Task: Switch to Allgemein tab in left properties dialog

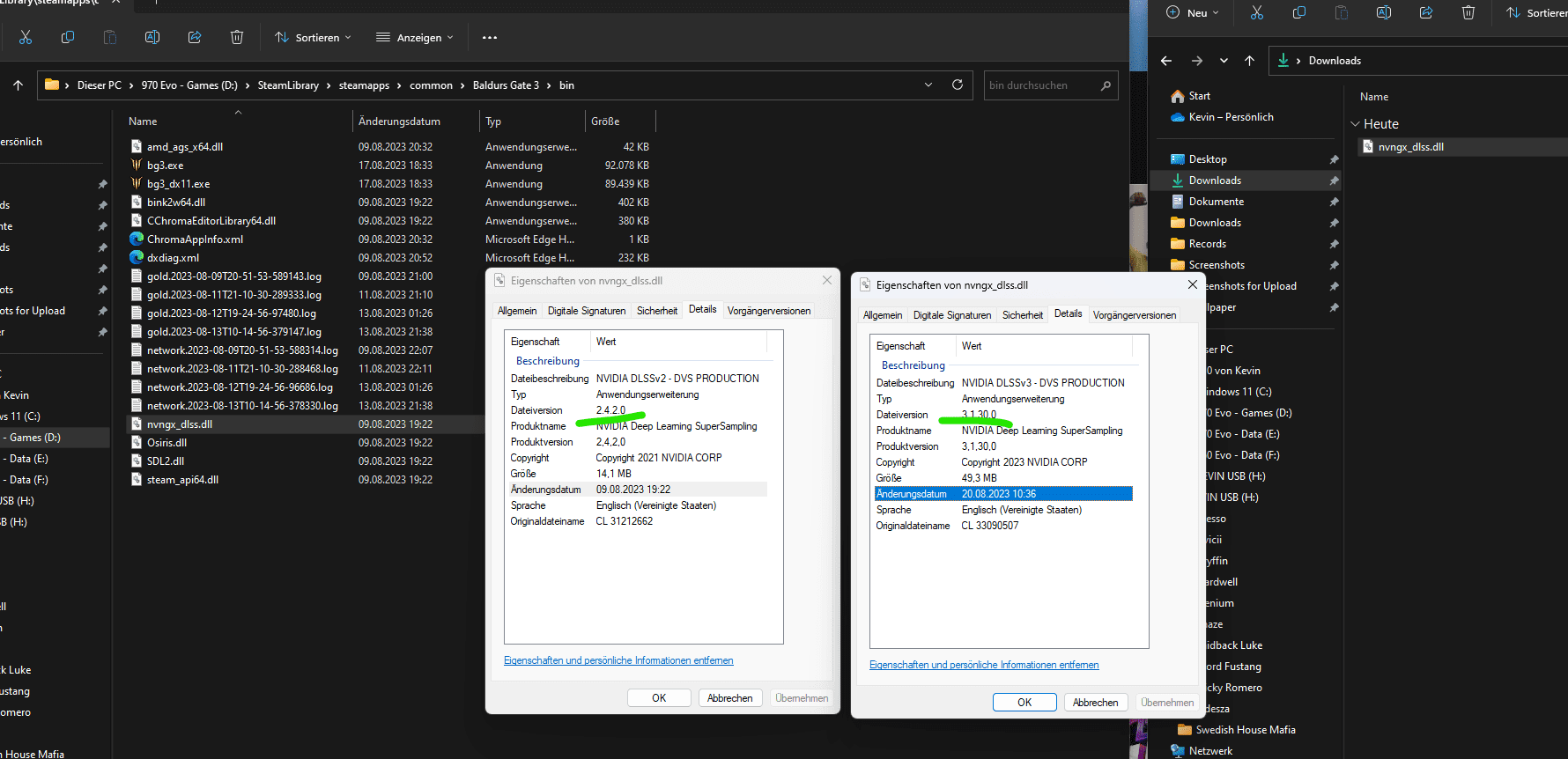Action: 517,311
